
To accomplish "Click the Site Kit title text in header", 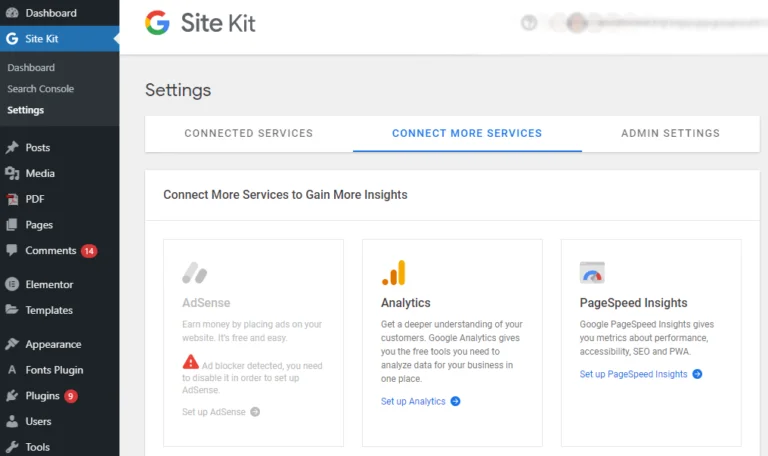I will click(x=218, y=23).
